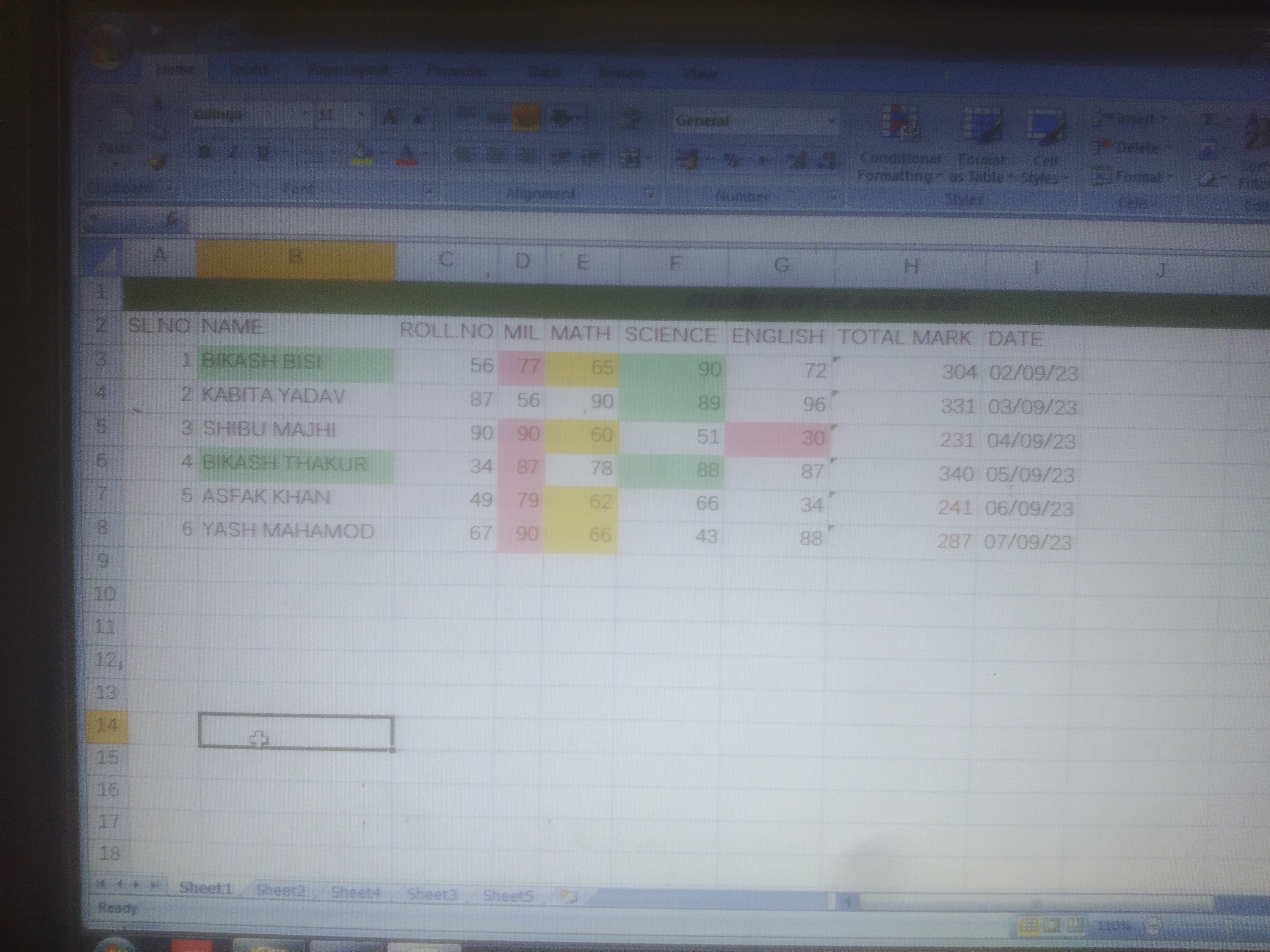The height and width of the screenshot is (952, 1270).
Task: Toggle the highlighted middle align button
Action: click(x=525, y=118)
